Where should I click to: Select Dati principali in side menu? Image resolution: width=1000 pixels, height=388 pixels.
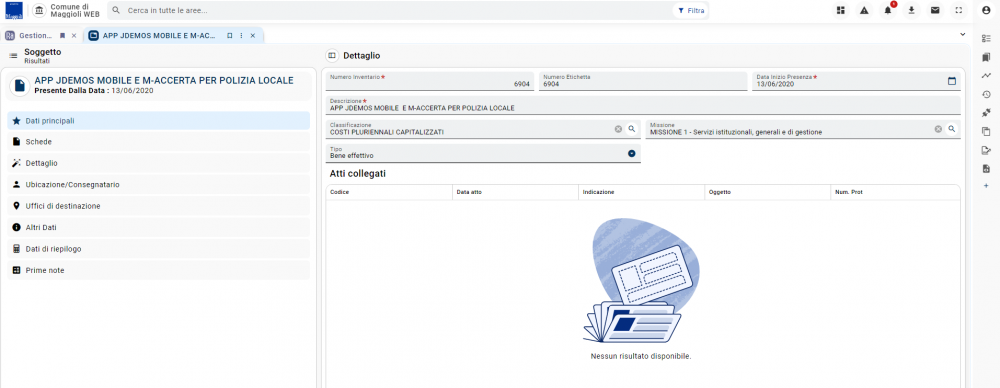tap(158, 121)
